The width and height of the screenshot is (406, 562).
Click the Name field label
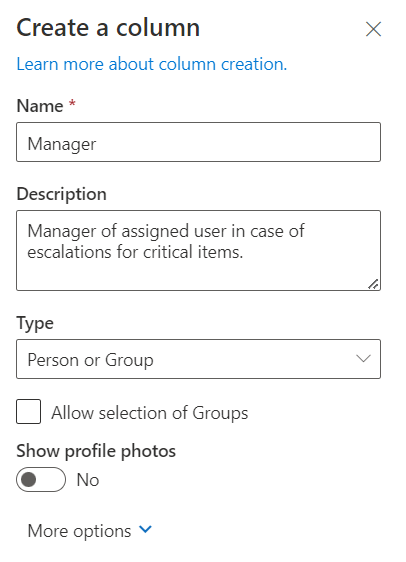[x=40, y=106]
